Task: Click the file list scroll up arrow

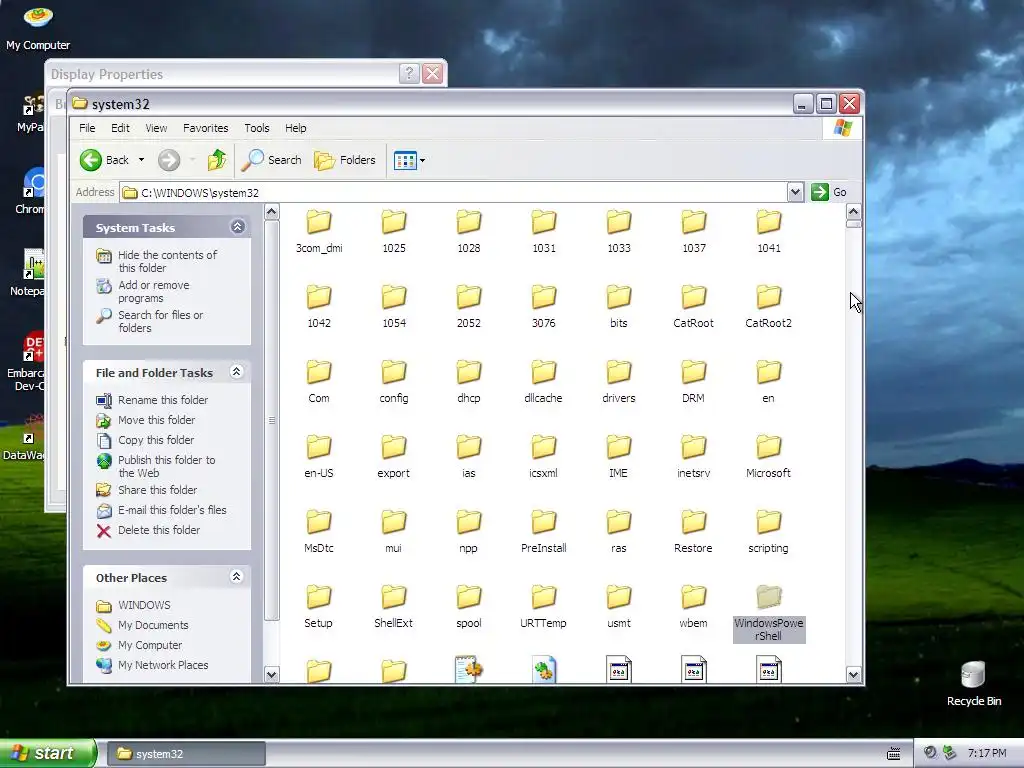Action: pyautogui.click(x=853, y=212)
